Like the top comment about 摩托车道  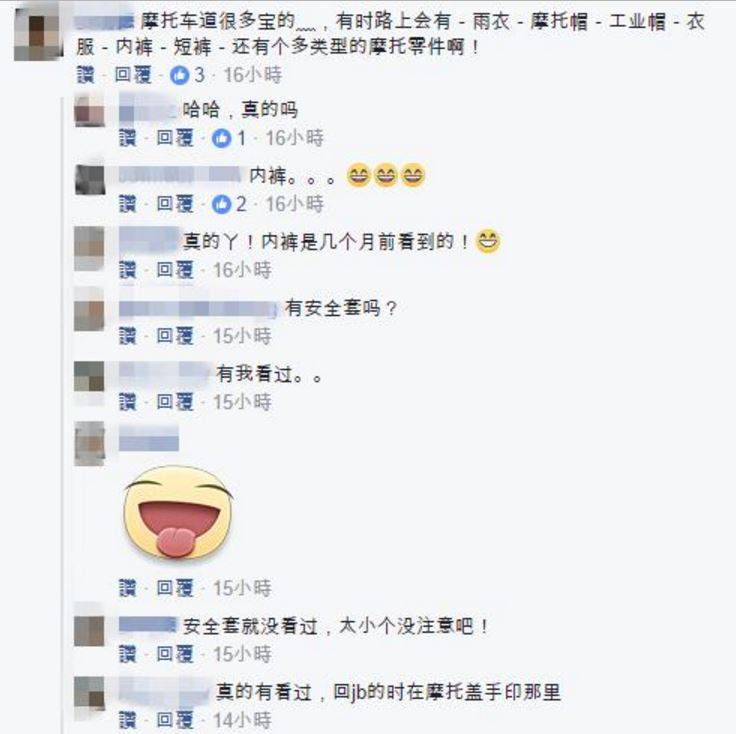tap(85, 75)
